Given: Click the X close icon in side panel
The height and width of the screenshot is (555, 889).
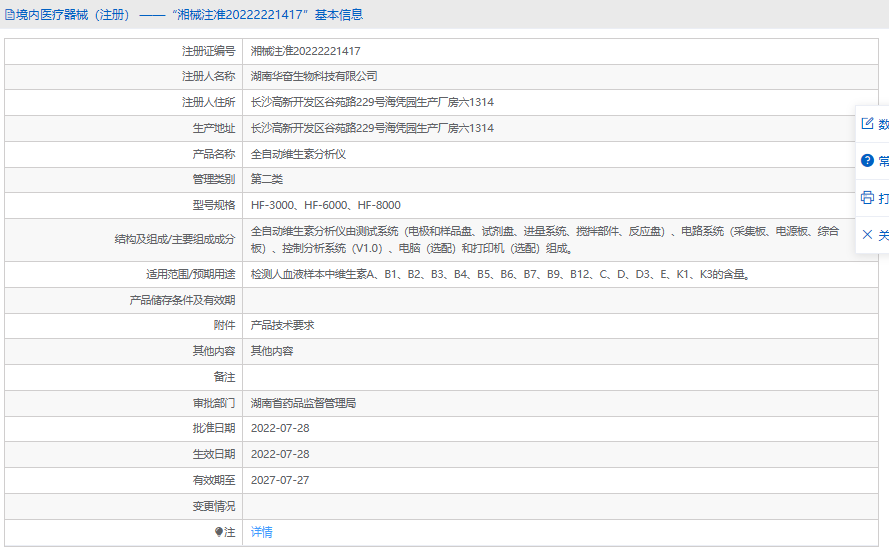Looking at the screenshot, I should click(867, 235).
